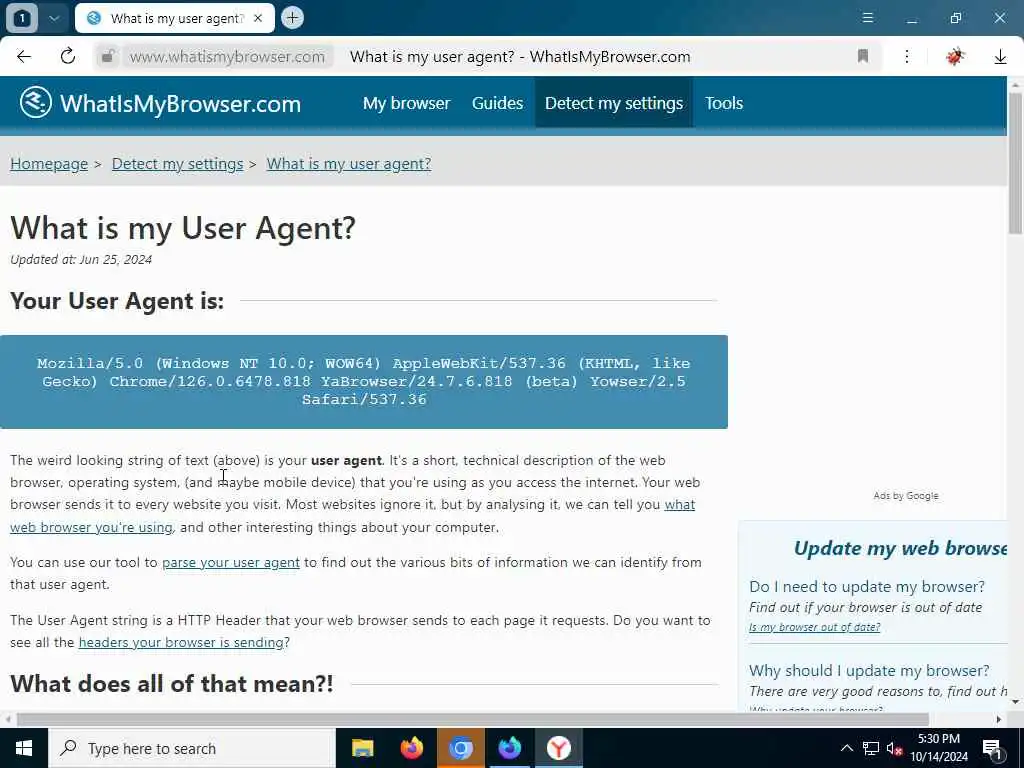1024x768 pixels.
Task: Click the muted volume tray icon
Action: click(894, 748)
